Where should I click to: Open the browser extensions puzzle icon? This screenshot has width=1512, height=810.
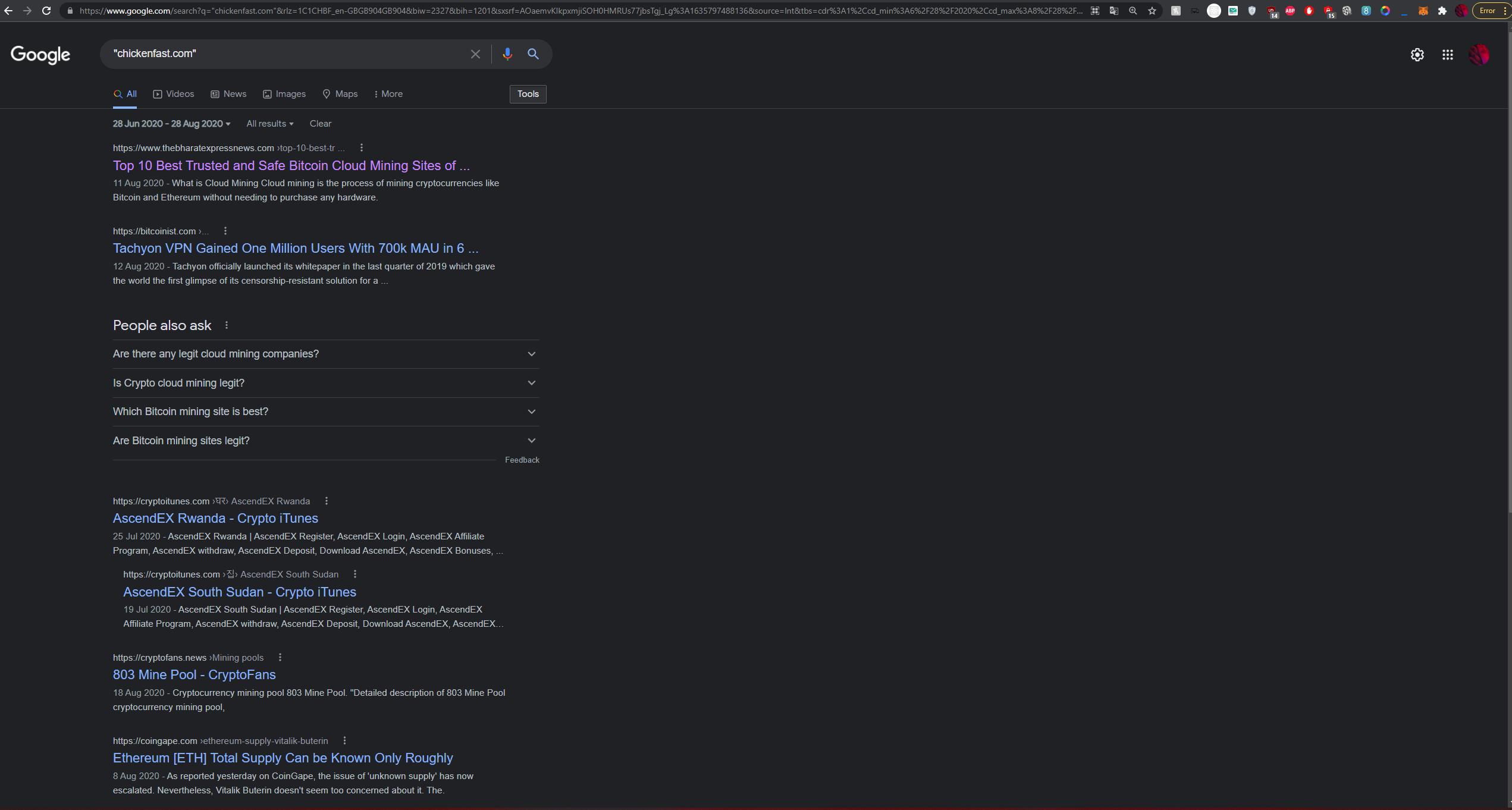tap(1442, 11)
